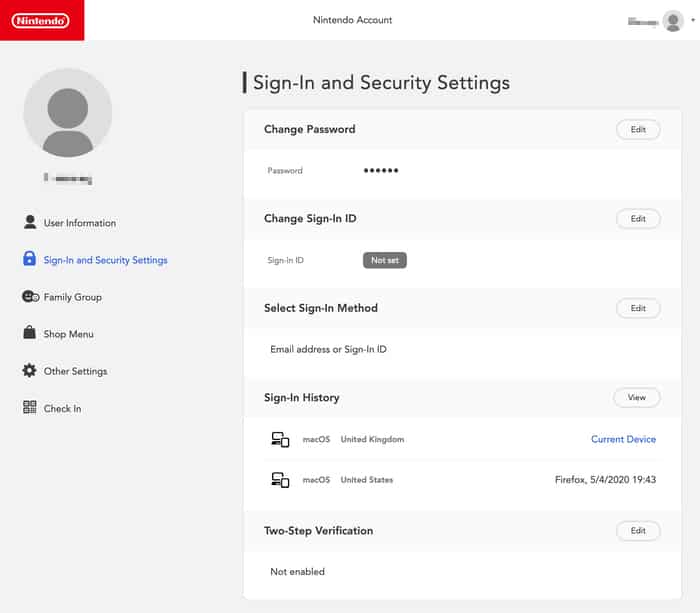Screen dimensions: 700x613
Task: Click the blurred username in header
Action: [643, 21]
